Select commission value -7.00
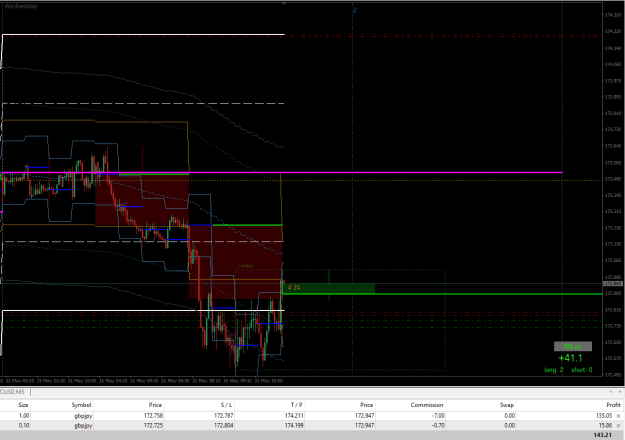 click(438, 416)
